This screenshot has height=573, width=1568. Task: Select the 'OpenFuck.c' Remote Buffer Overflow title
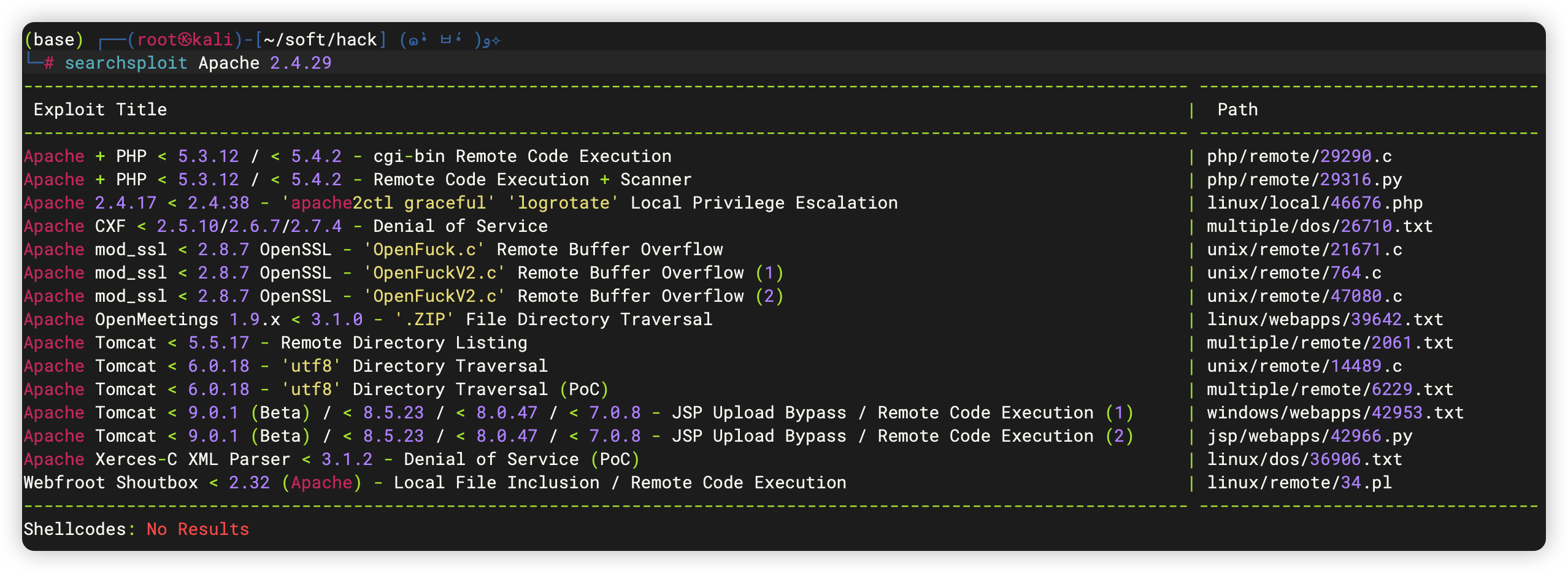click(x=374, y=250)
